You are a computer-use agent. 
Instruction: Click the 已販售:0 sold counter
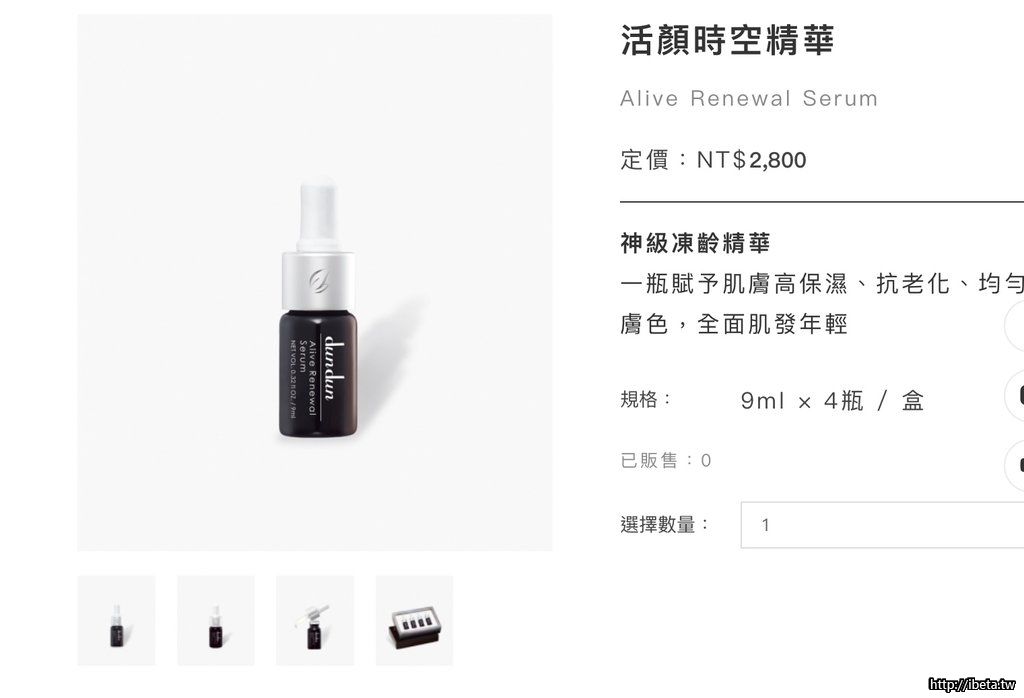(665, 460)
